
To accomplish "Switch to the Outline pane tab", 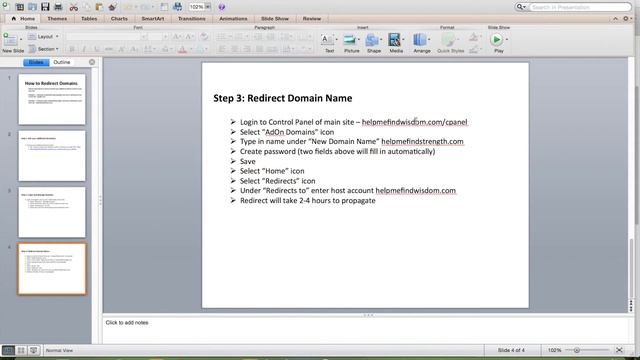I will tap(62, 62).
